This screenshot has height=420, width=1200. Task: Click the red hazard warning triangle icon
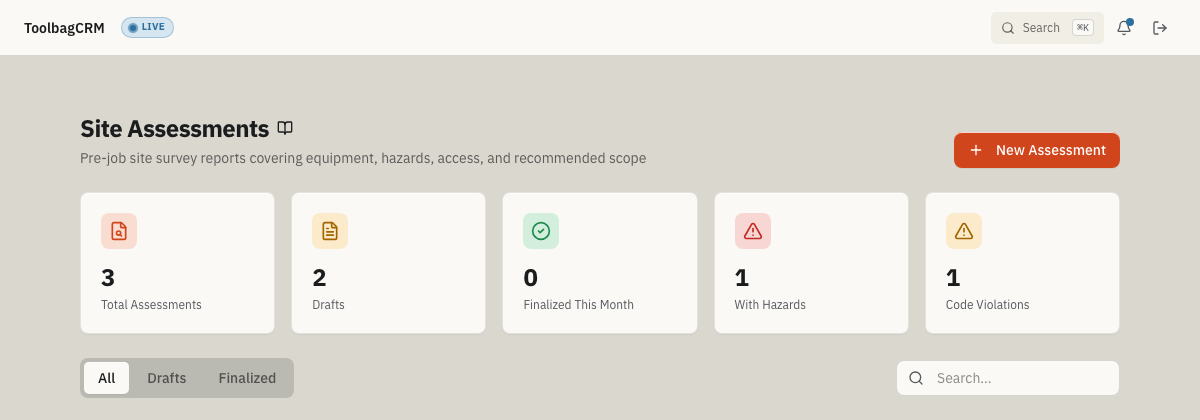coord(753,231)
